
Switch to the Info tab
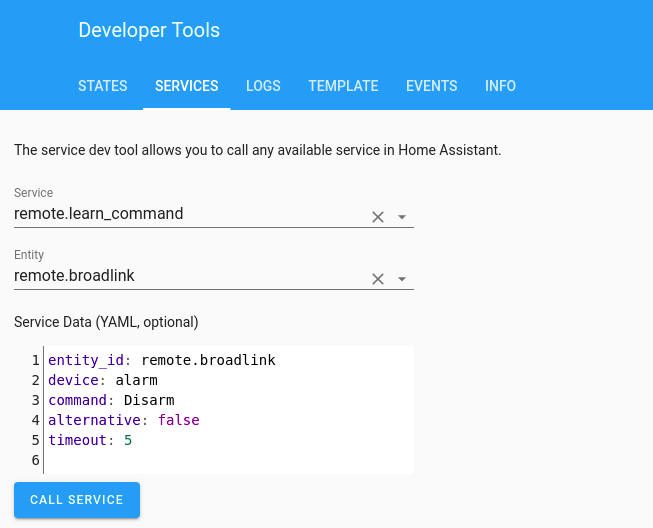coord(500,86)
